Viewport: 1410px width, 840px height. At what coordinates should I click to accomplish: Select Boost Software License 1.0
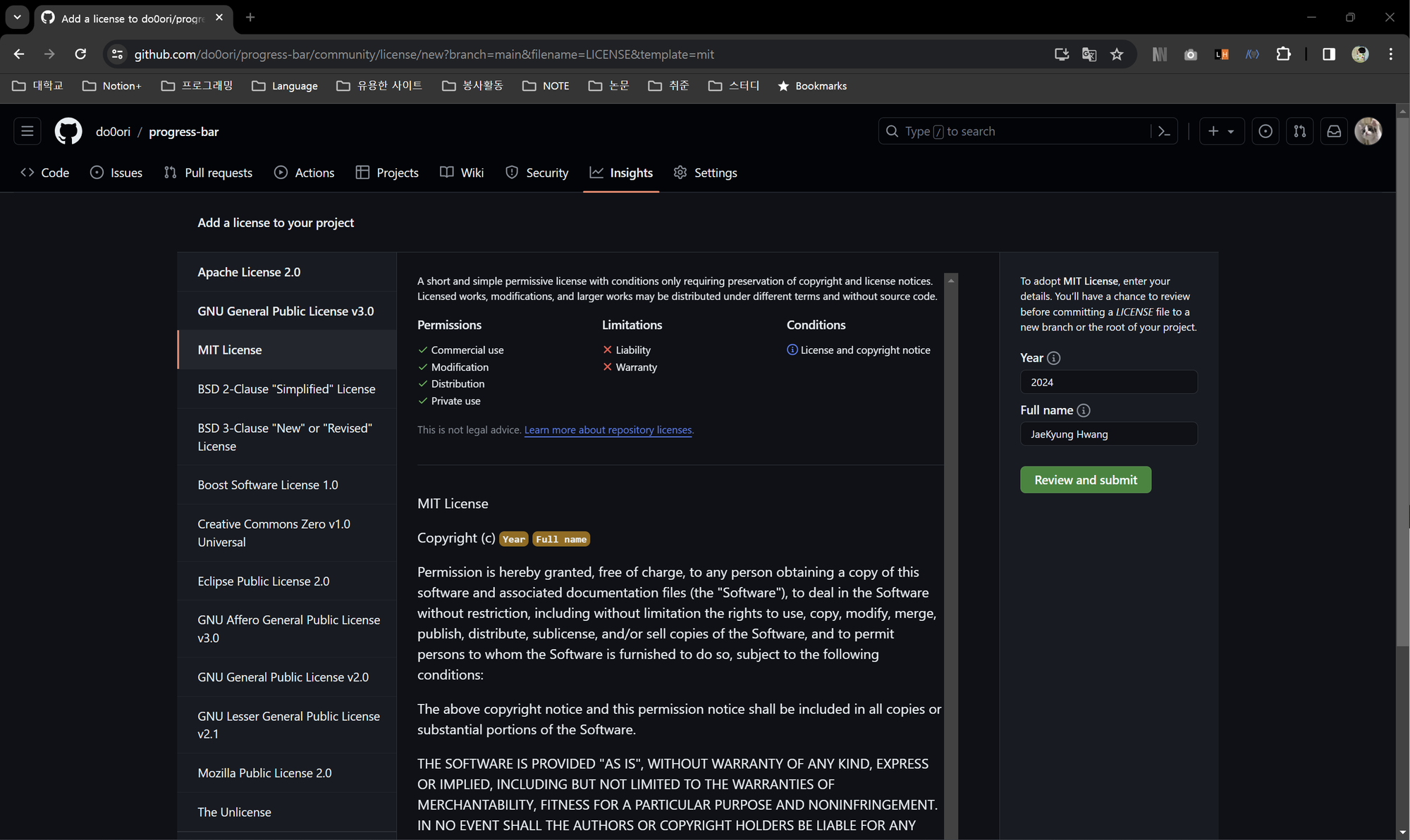[287, 485]
